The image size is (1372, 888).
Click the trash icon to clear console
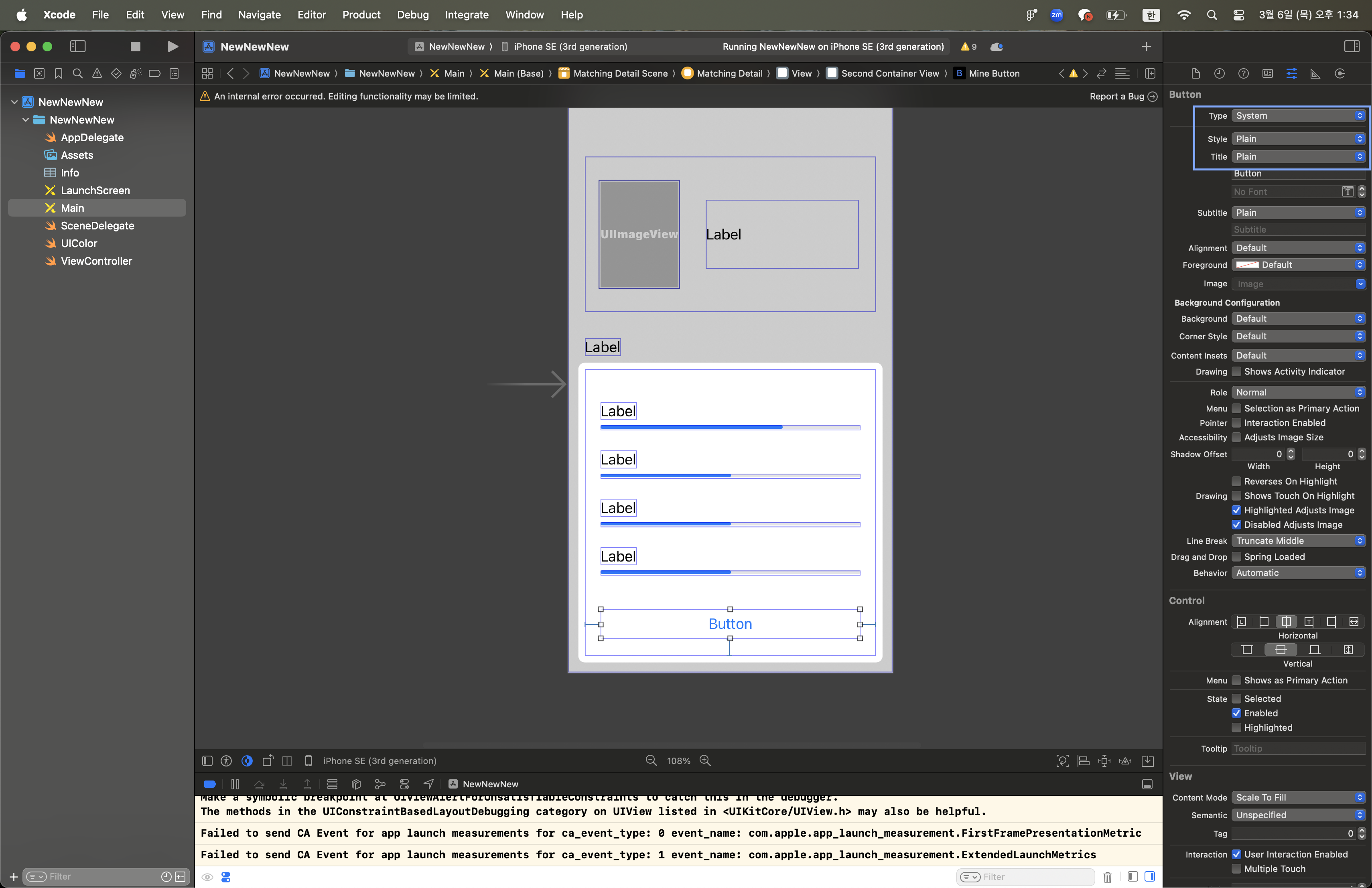(1107, 877)
